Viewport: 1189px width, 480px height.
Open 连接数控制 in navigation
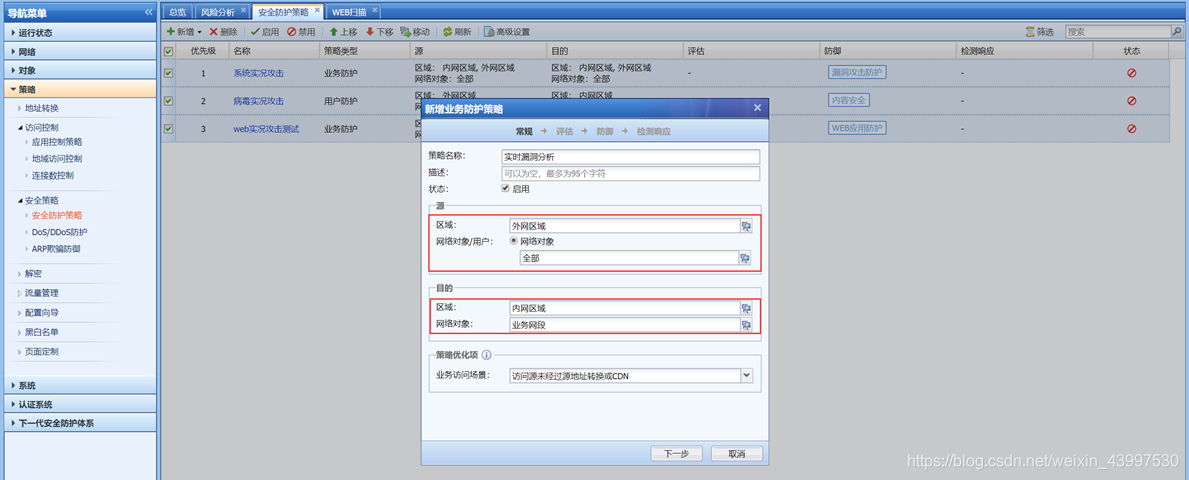point(52,175)
